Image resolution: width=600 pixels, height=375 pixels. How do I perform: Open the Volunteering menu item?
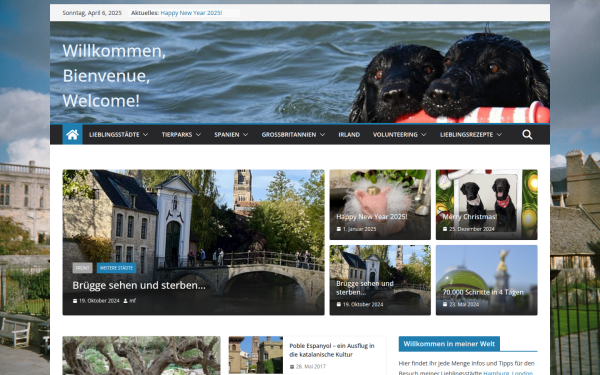(395, 135)
